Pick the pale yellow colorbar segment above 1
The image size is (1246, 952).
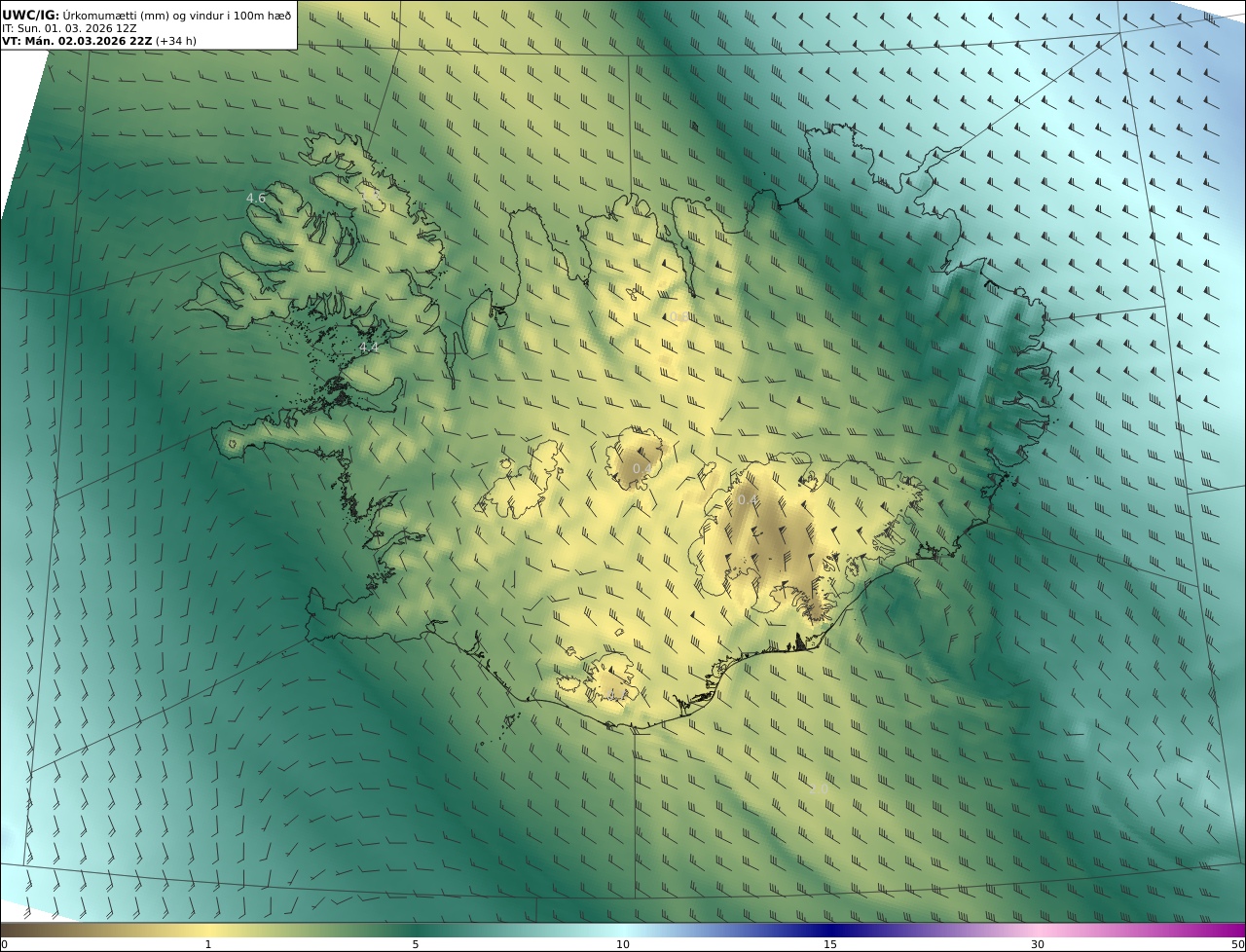coord(208,930)
